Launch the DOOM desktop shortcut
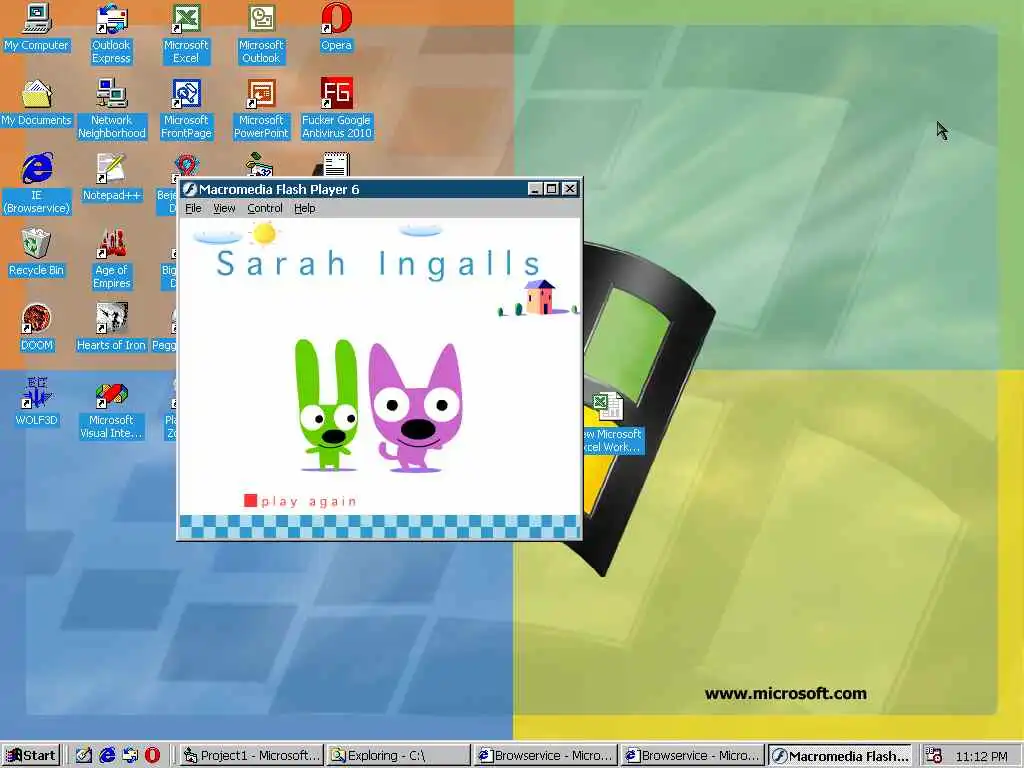Viewport: 1024px width, 768px height. pos(37,328)
